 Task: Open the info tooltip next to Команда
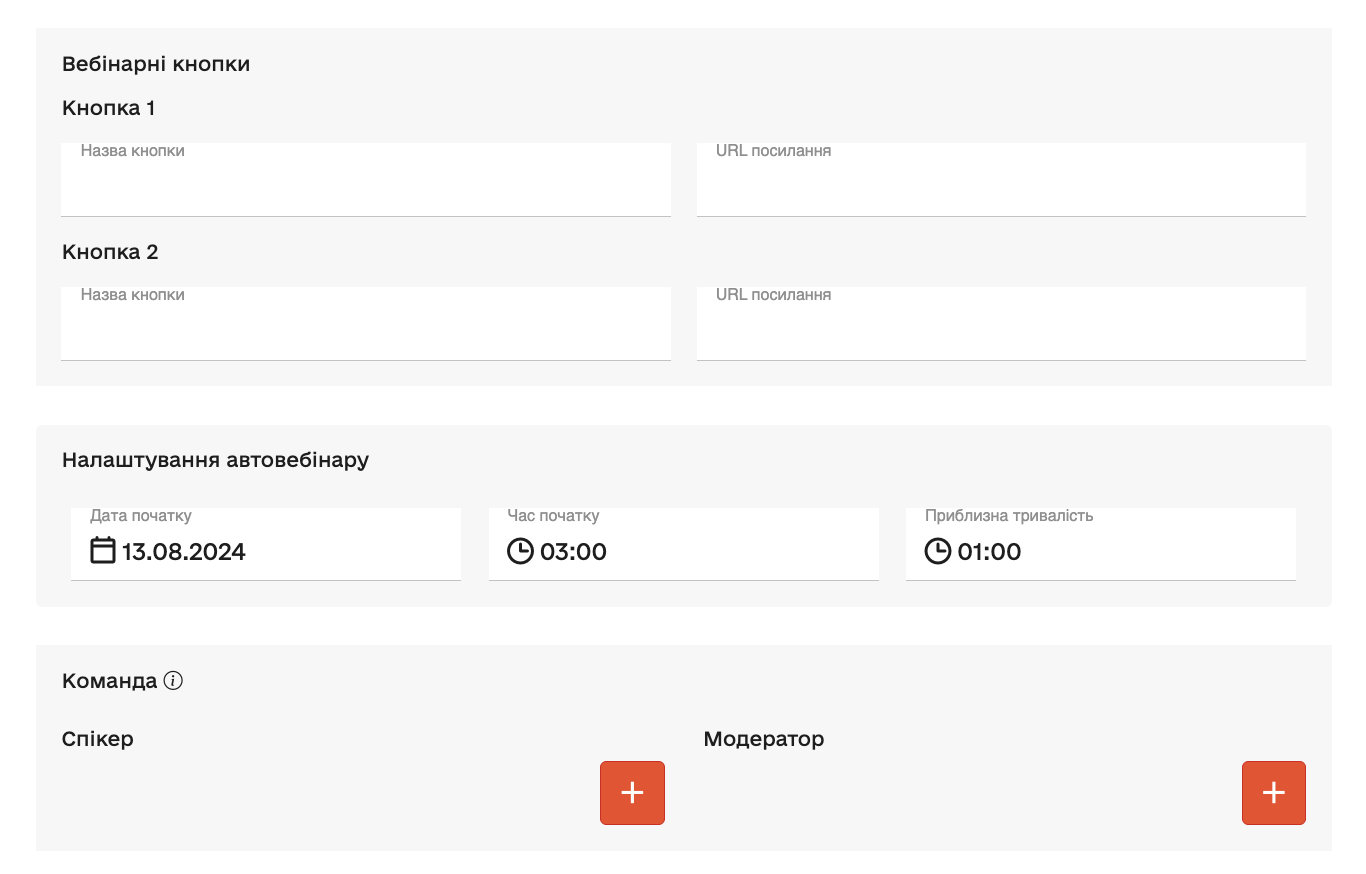tap(173, 681)
